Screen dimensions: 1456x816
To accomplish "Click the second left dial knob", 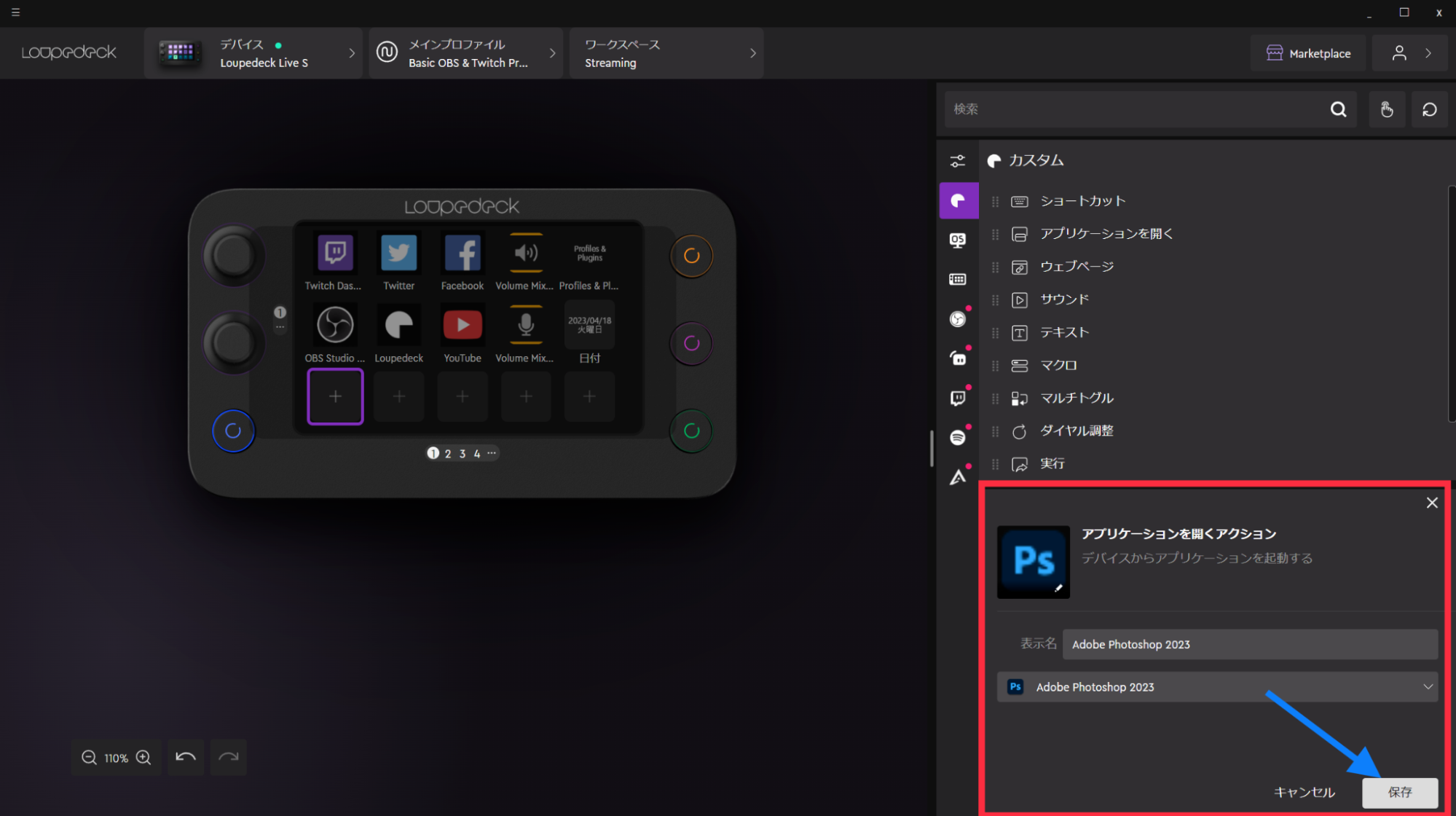I will (x=233, y=342).
